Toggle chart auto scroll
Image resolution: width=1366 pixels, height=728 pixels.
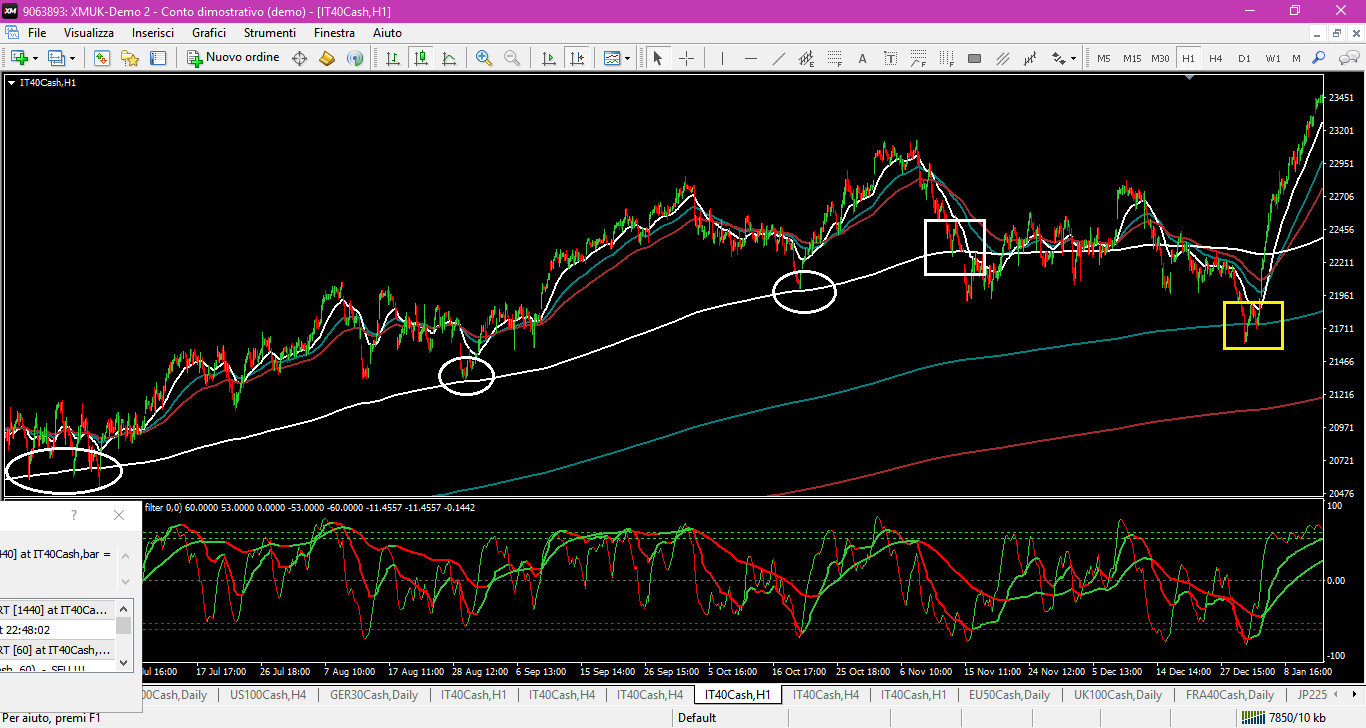[x=548, y=58]
